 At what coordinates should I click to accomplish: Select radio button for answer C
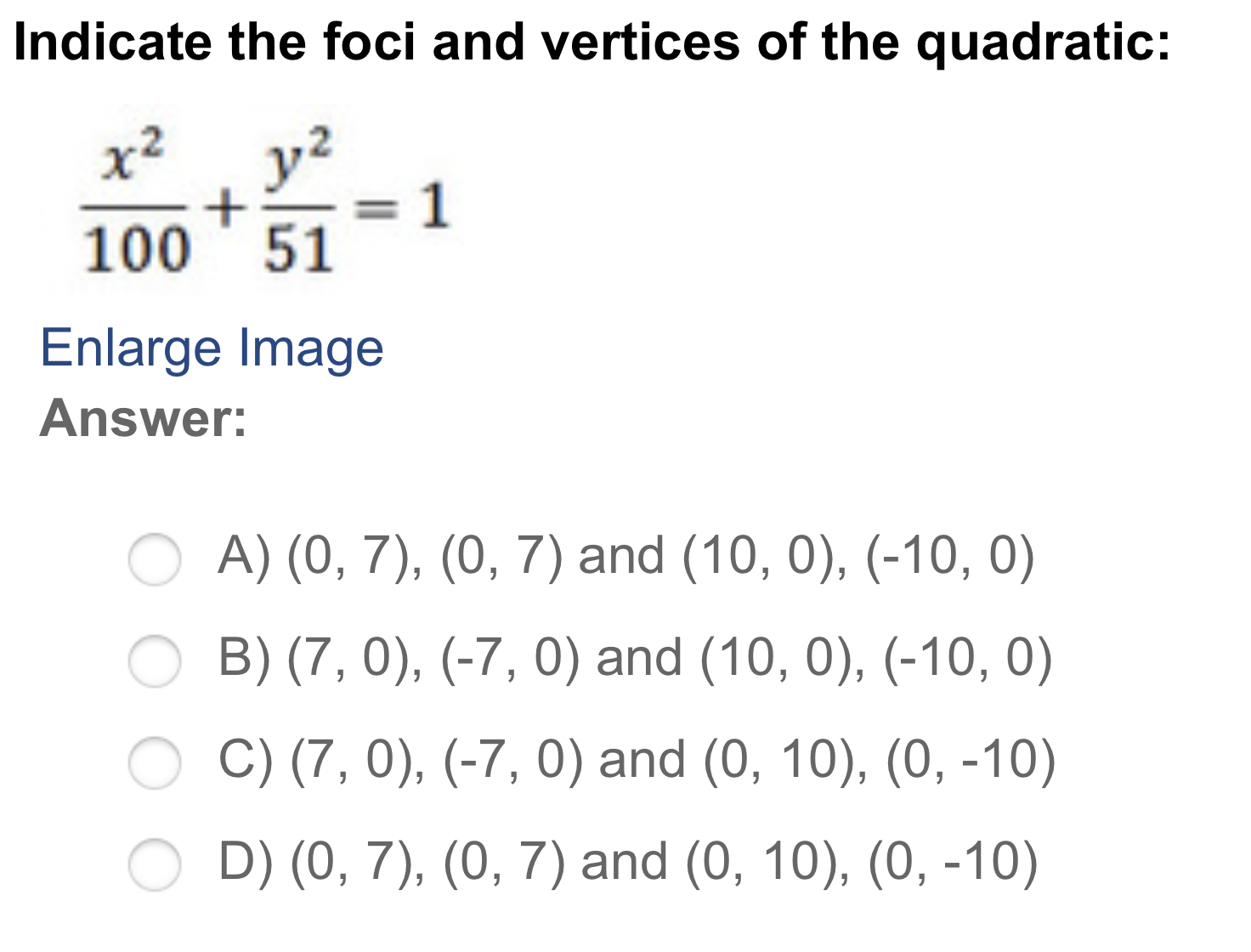[x=156, y=763]
